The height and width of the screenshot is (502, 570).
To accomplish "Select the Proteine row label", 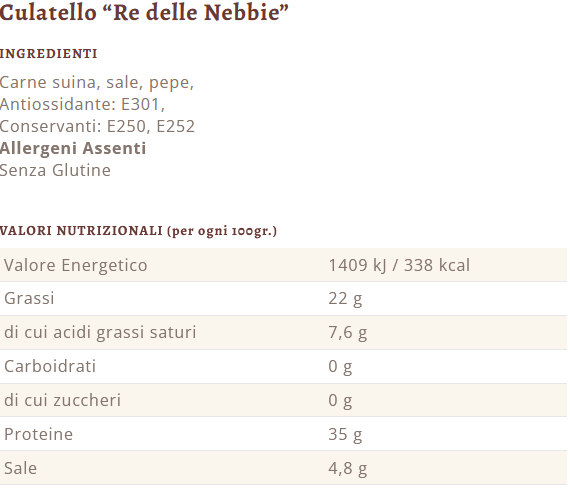I will pyautogui.click(x=38, y=434).
